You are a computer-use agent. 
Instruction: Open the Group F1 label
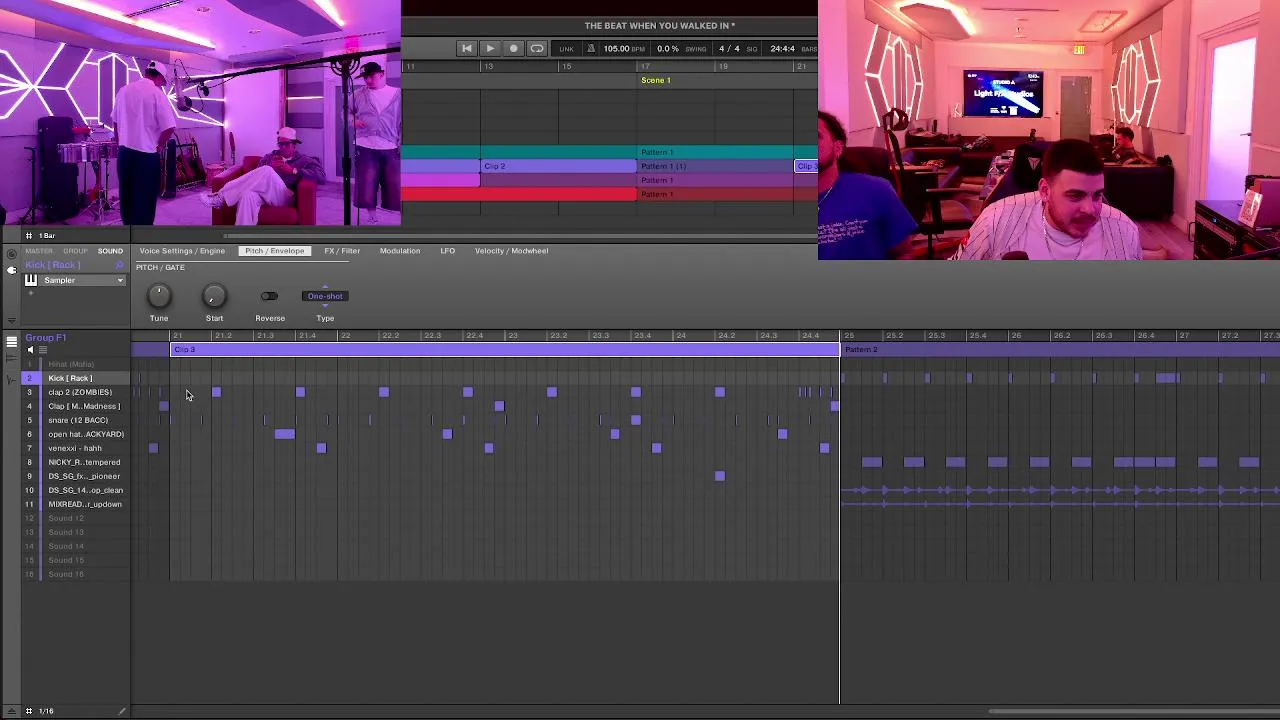pos(46,338)
